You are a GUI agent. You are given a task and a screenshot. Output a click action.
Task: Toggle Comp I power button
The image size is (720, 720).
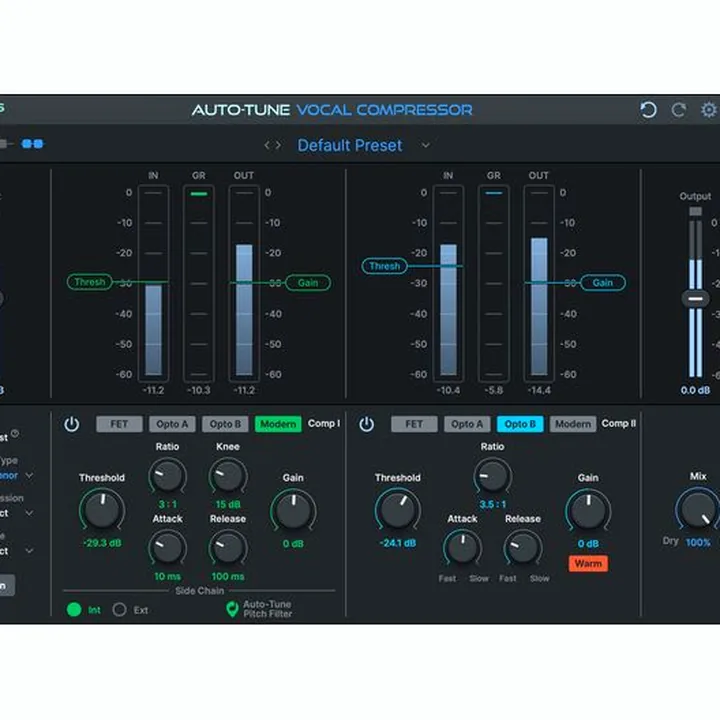(72, 424)
